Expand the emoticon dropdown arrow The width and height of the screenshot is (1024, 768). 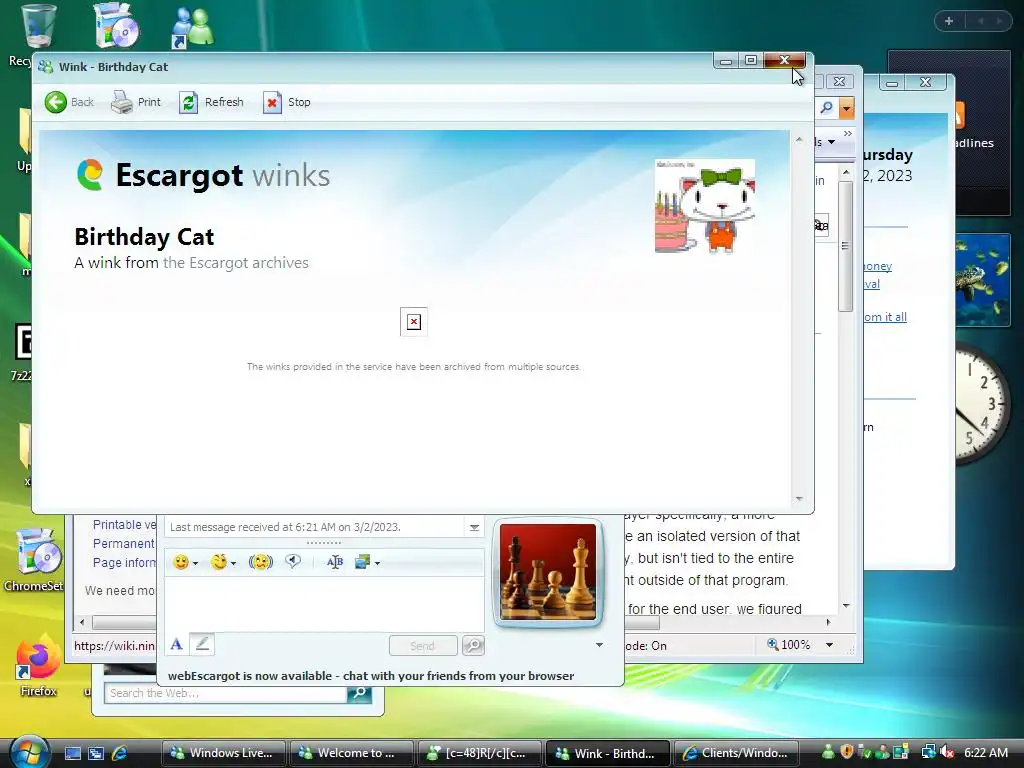[x=195, y=563]
